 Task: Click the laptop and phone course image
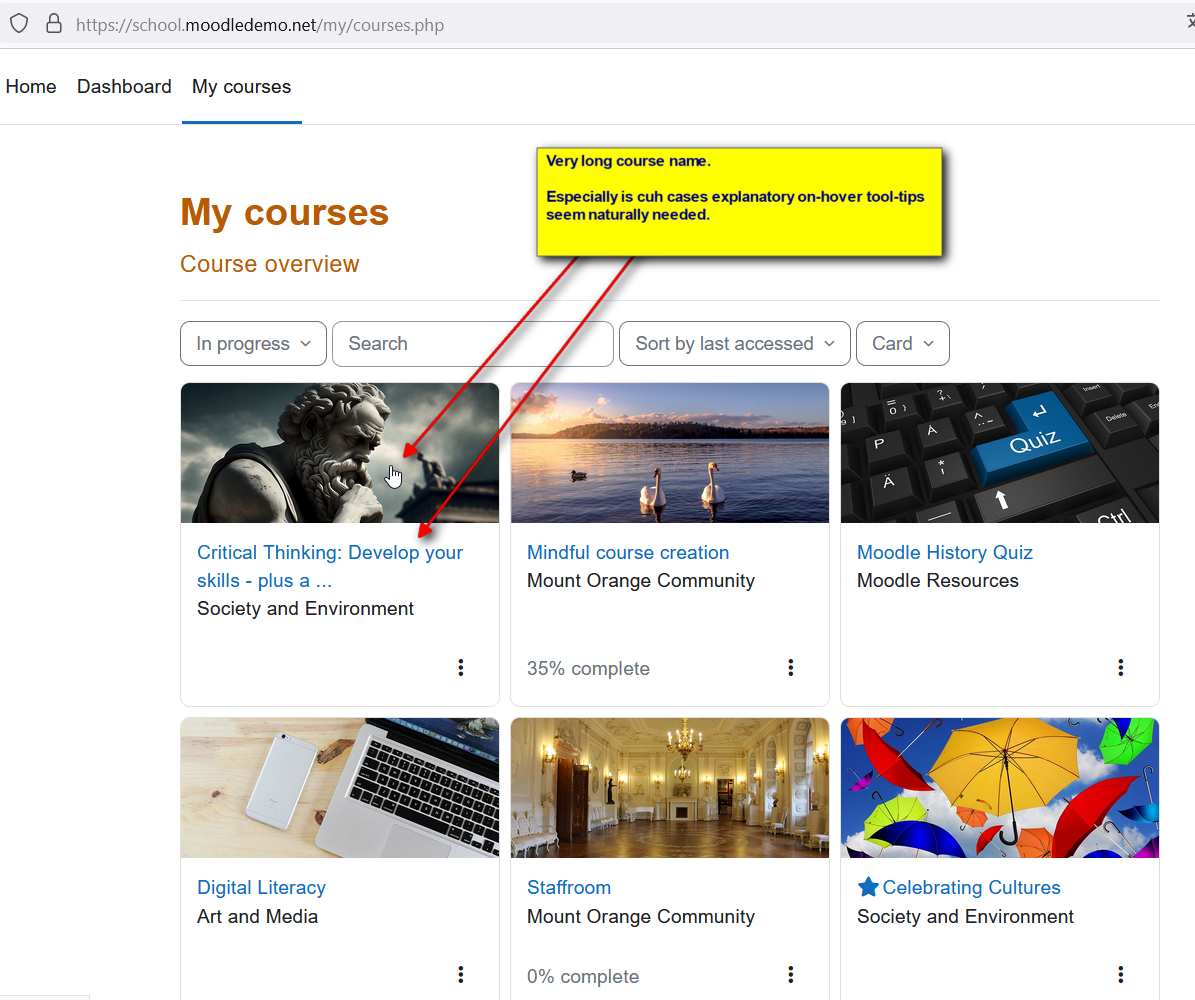pos(340,788)
